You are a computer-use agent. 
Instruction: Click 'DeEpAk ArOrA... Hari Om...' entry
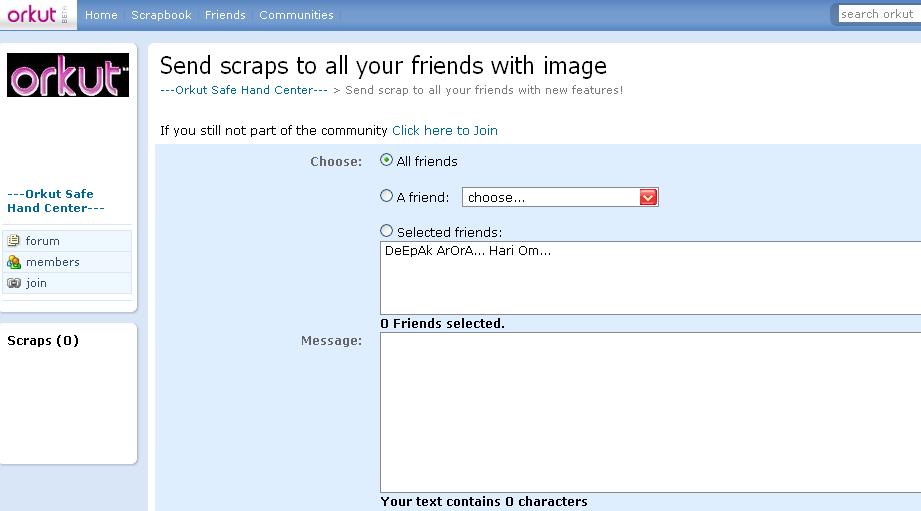pyautogui.click(x=468, y=251)
